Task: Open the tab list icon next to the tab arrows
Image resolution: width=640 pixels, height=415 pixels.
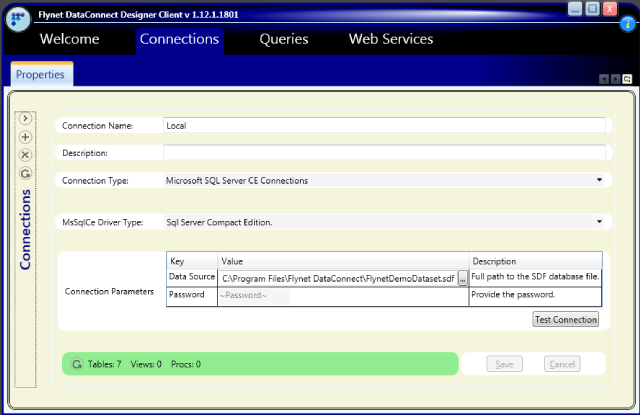Action: coord(627,79)
